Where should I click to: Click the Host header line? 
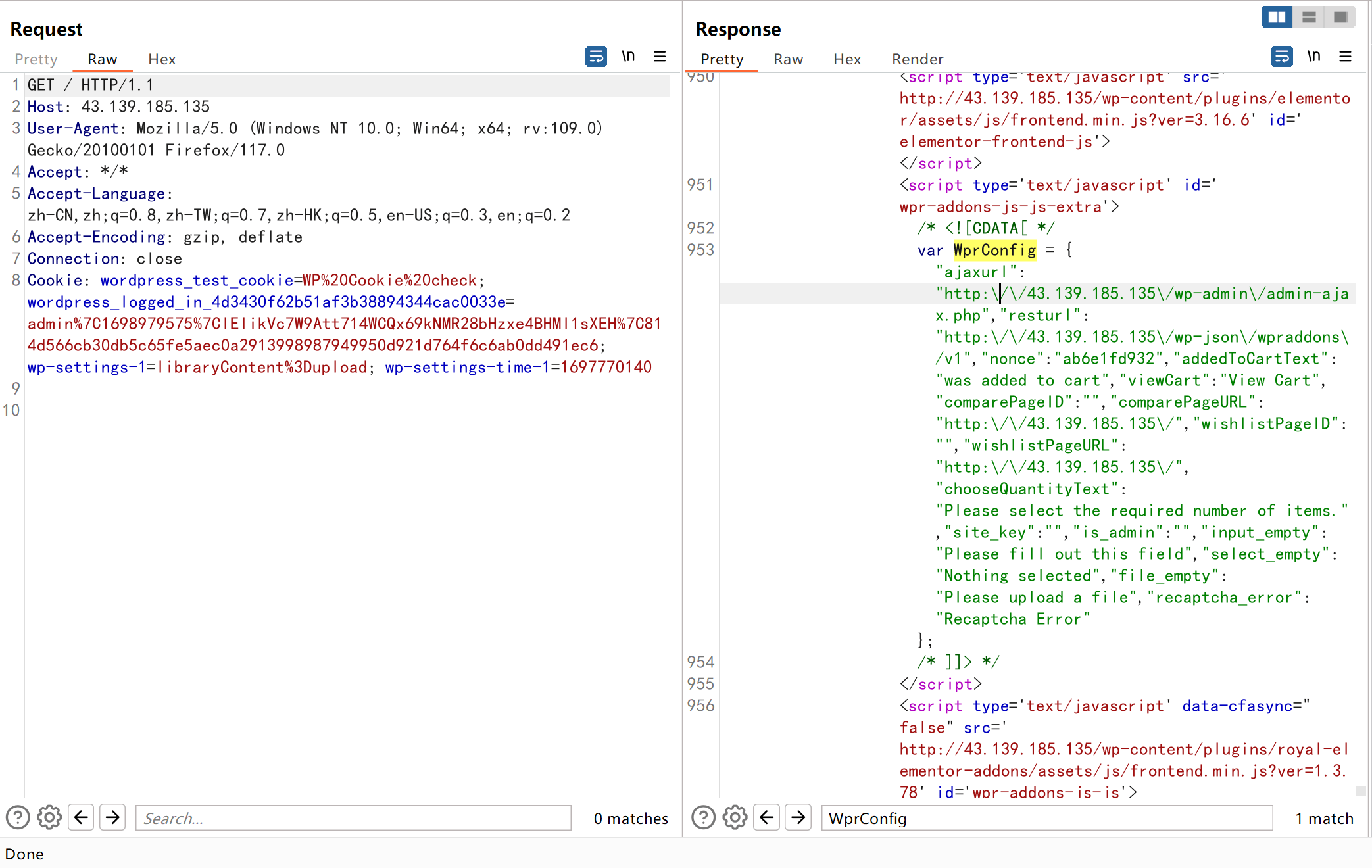point(118,107)
